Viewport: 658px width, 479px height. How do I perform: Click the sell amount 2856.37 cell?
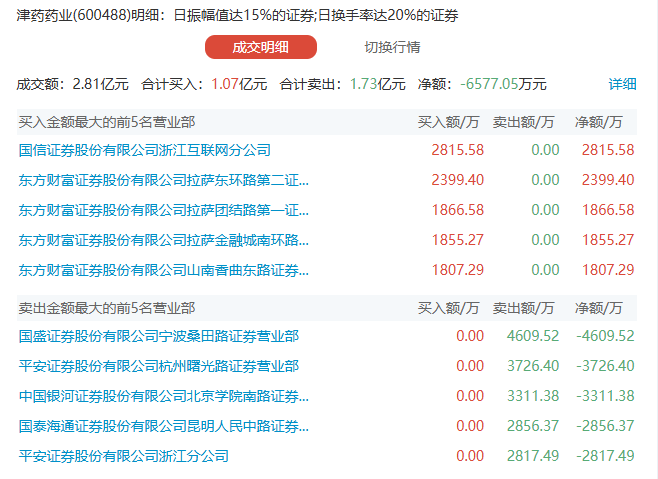tap(533, 426)
